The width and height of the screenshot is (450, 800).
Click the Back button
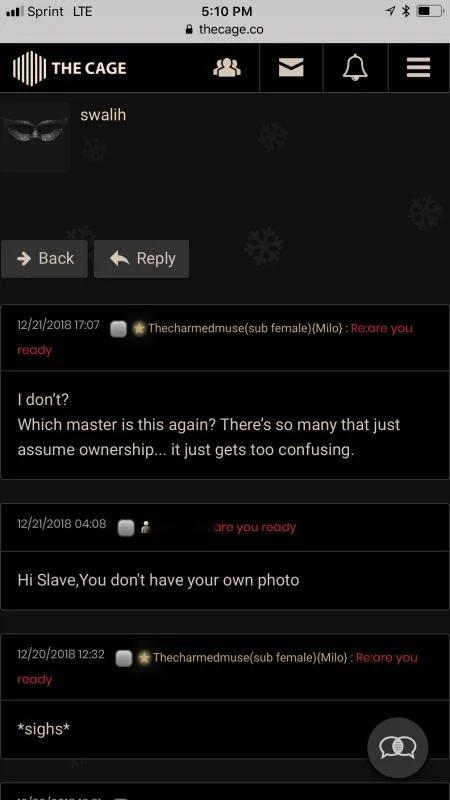[44, 259]
